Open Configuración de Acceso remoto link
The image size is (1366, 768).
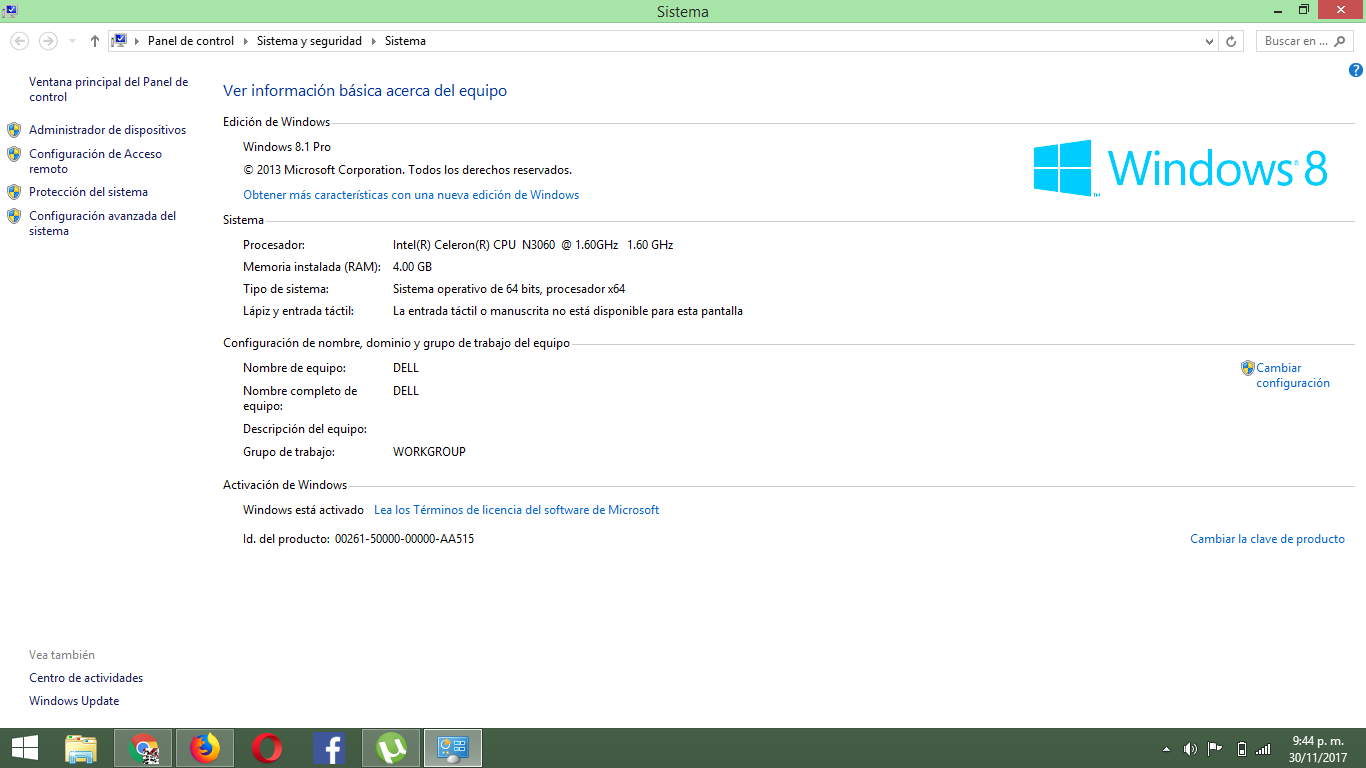[x=95, y=161]
